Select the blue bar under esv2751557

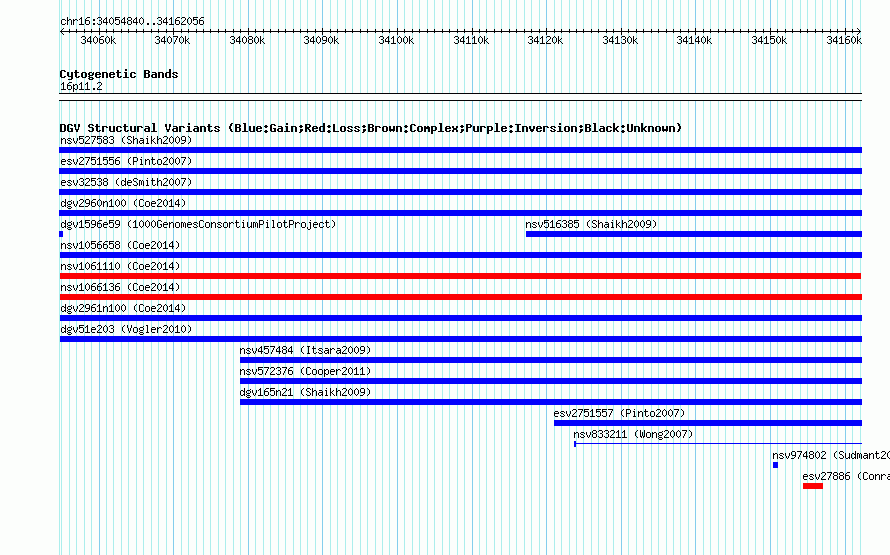[x=708, y=423]
